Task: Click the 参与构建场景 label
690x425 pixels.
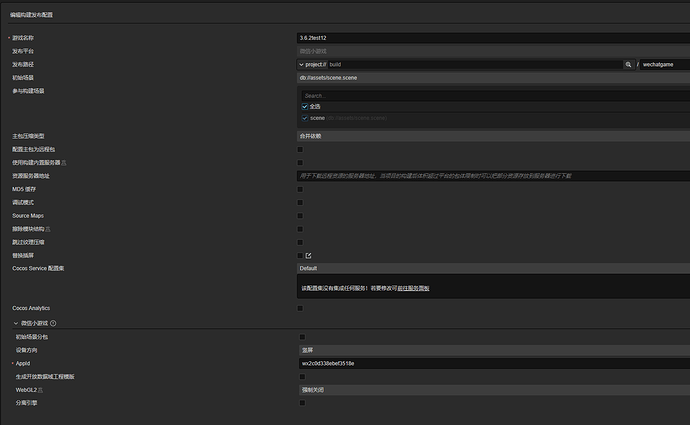Action: click(28, 91)
